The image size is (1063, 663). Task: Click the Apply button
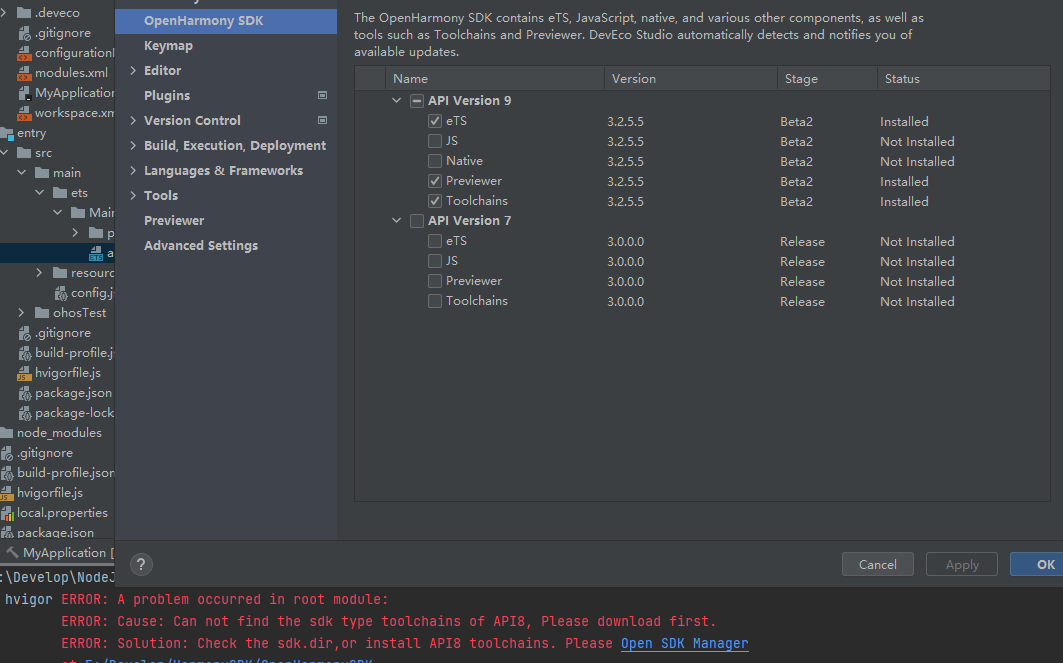[962, 565]
